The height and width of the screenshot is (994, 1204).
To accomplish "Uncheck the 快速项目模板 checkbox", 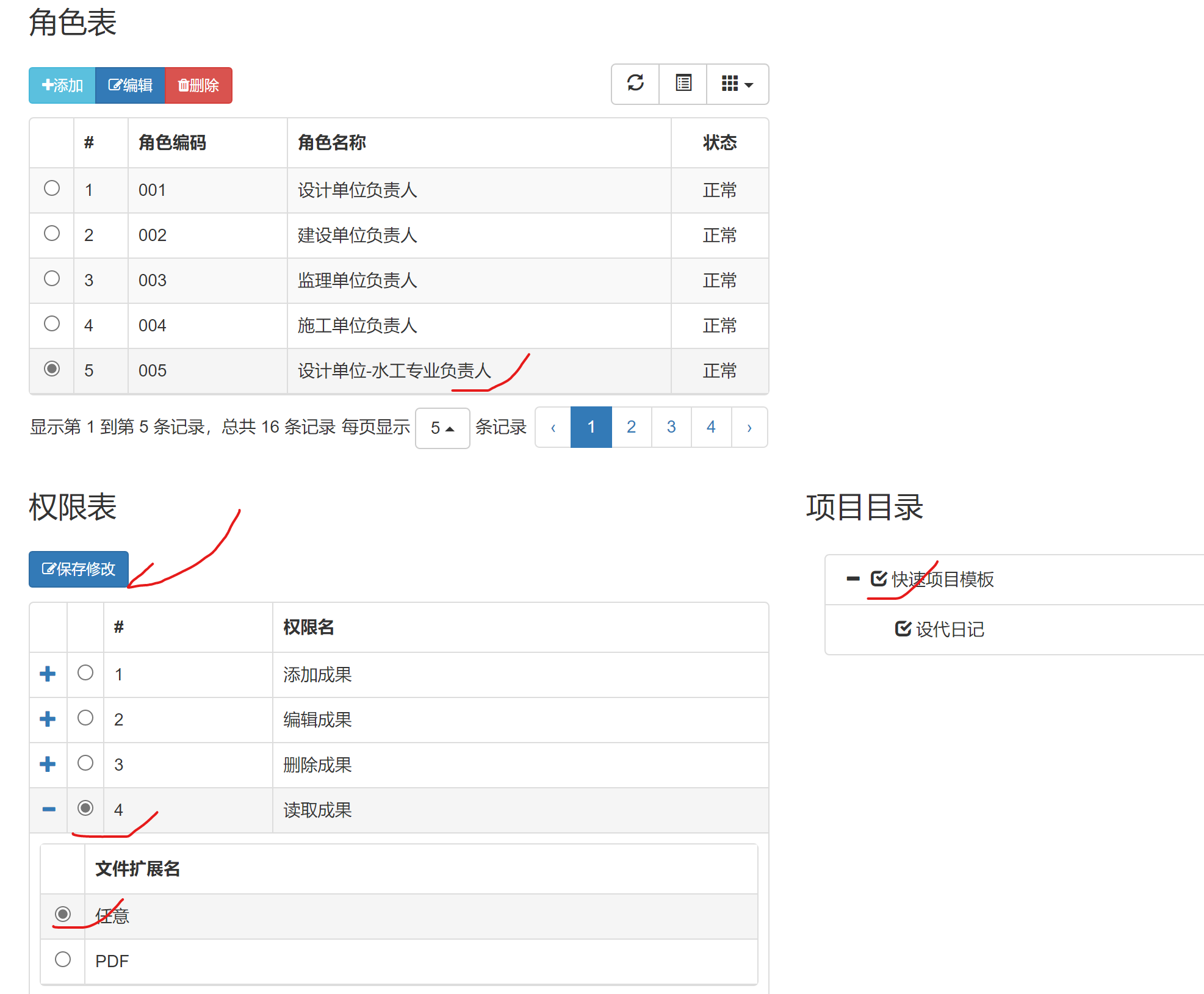I will (878, 578).
